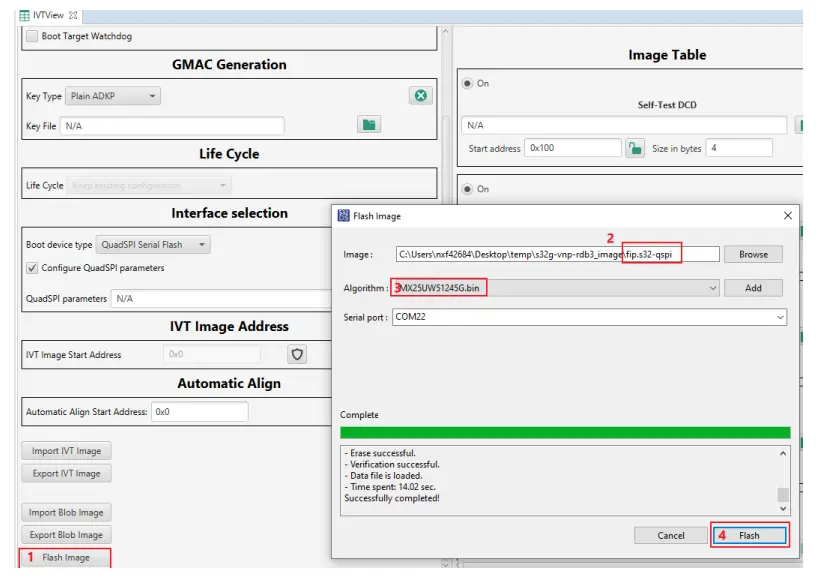This screenshot has width=816, height=575.
Task: Click the Image path input field
Action: (x=557, y=254)
